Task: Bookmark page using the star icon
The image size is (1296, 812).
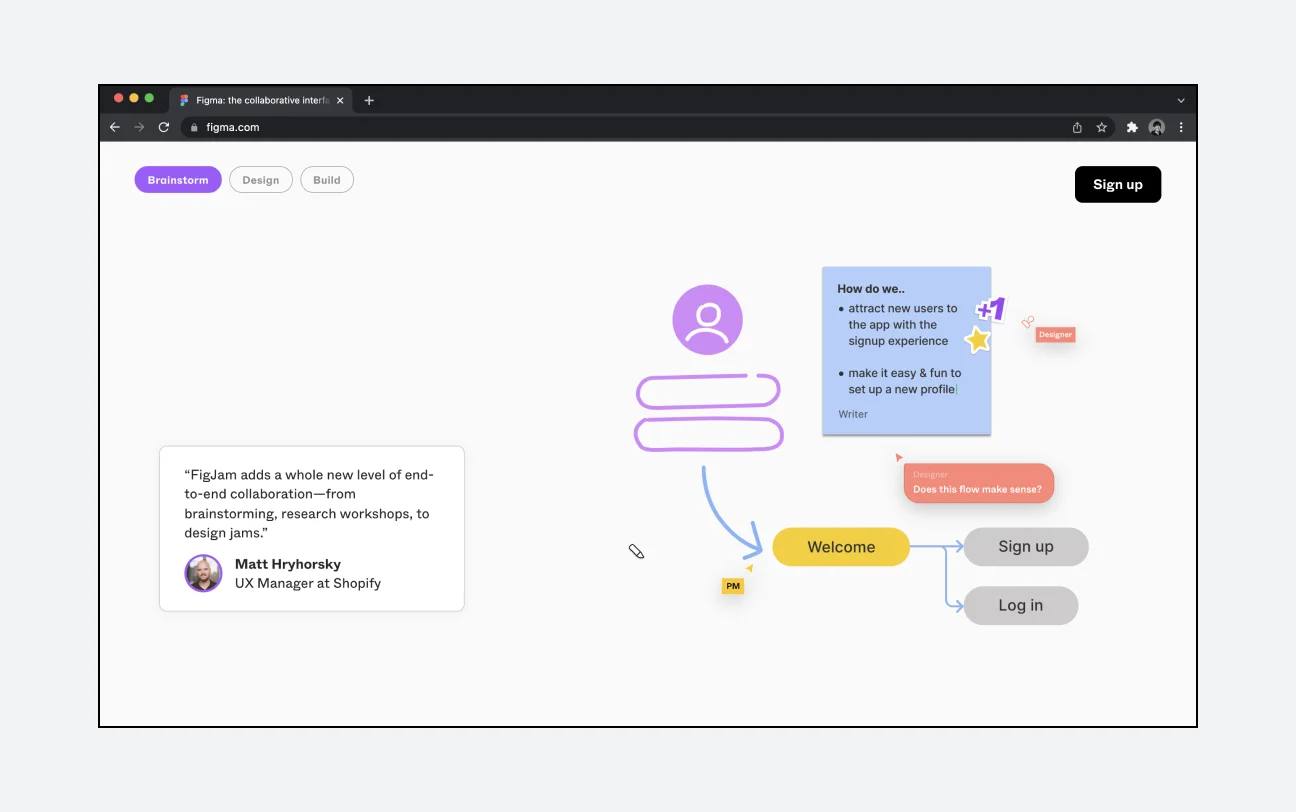Action: click(1102, 127)
